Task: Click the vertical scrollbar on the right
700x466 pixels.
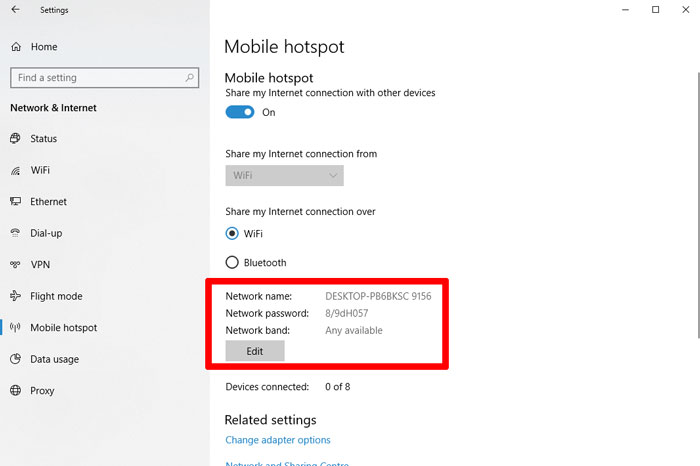Action: 698,205
